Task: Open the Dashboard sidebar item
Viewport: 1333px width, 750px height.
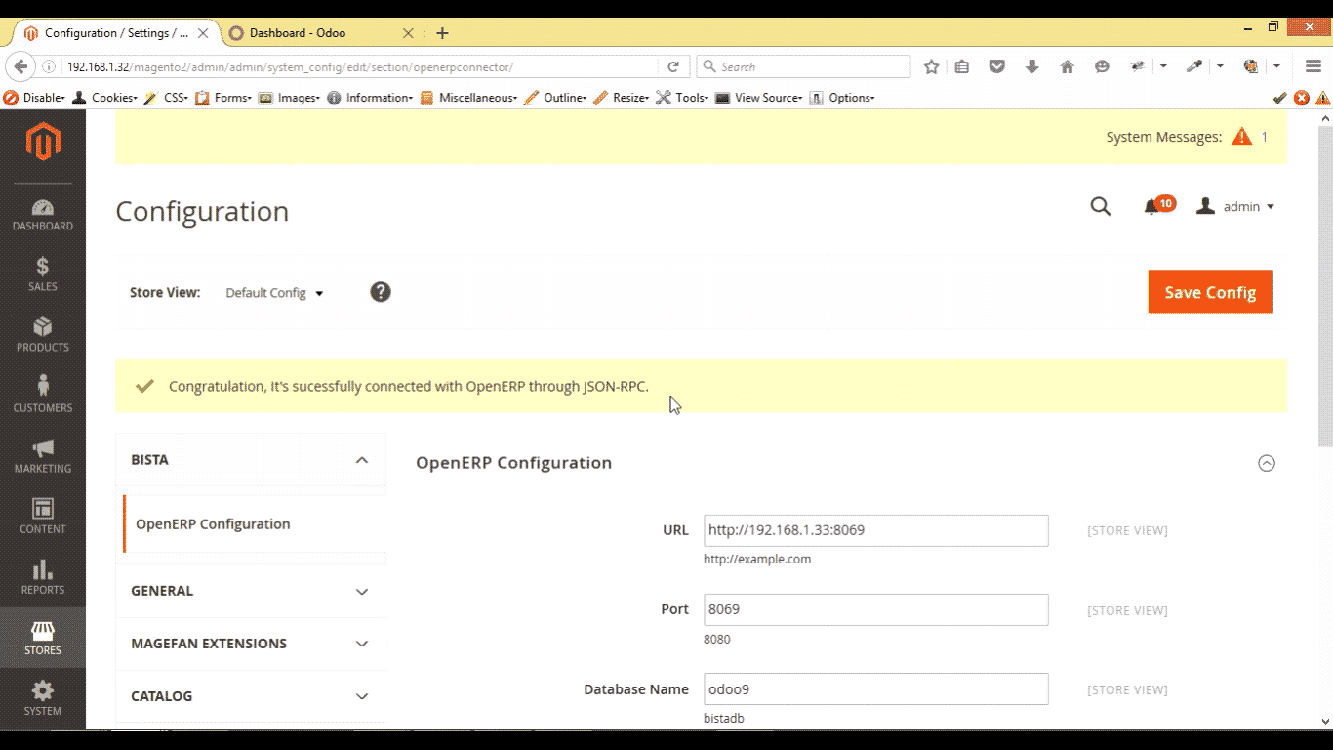Action: coord(43,215)
